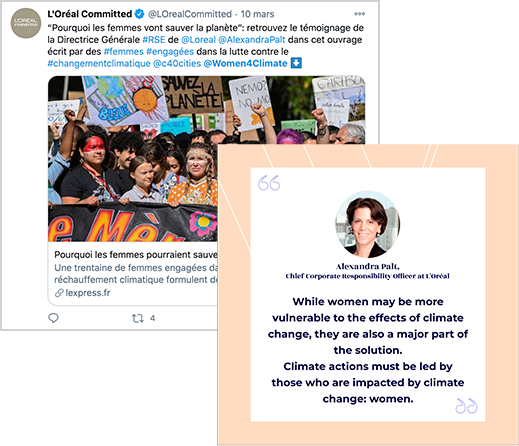Open the #engagées hashtag
Screen dimensions: 519x446
click(170, 52)
